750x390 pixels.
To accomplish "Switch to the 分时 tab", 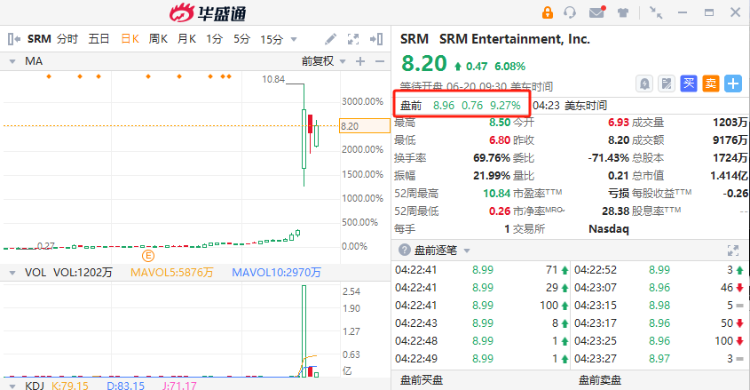I will click(67, 39).
